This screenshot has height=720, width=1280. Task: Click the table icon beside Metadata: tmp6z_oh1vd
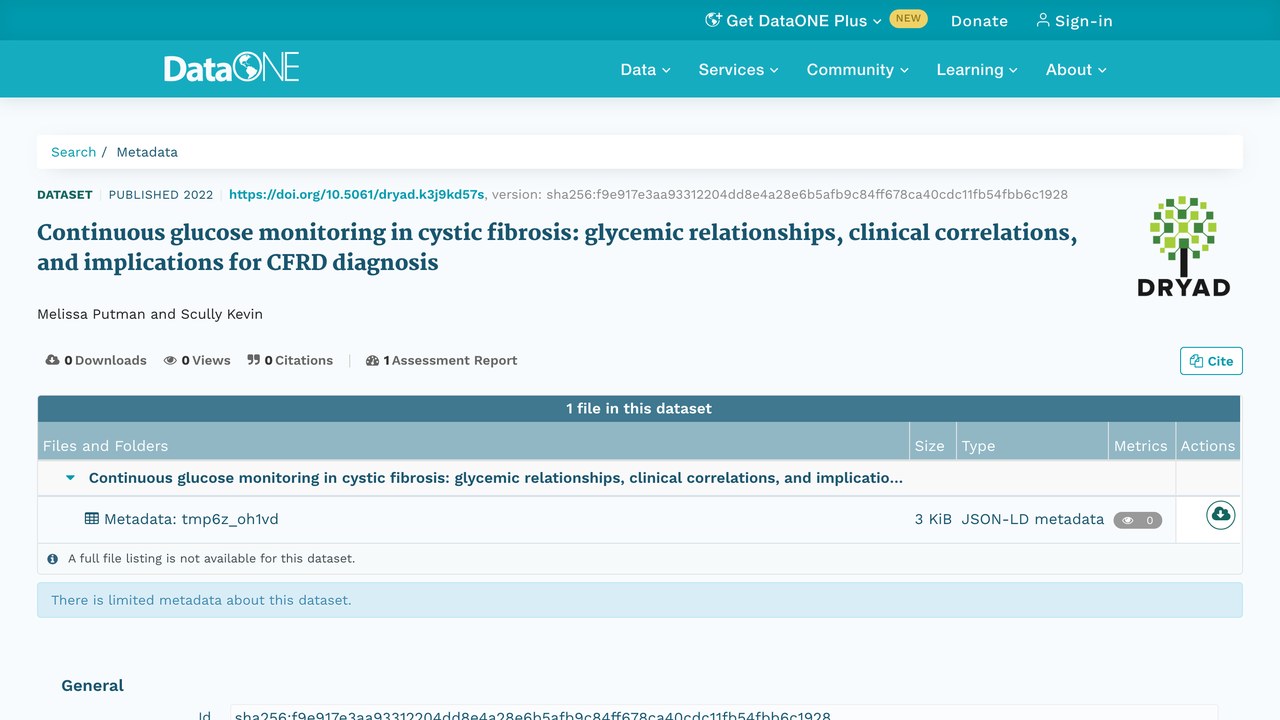(92, 519)
